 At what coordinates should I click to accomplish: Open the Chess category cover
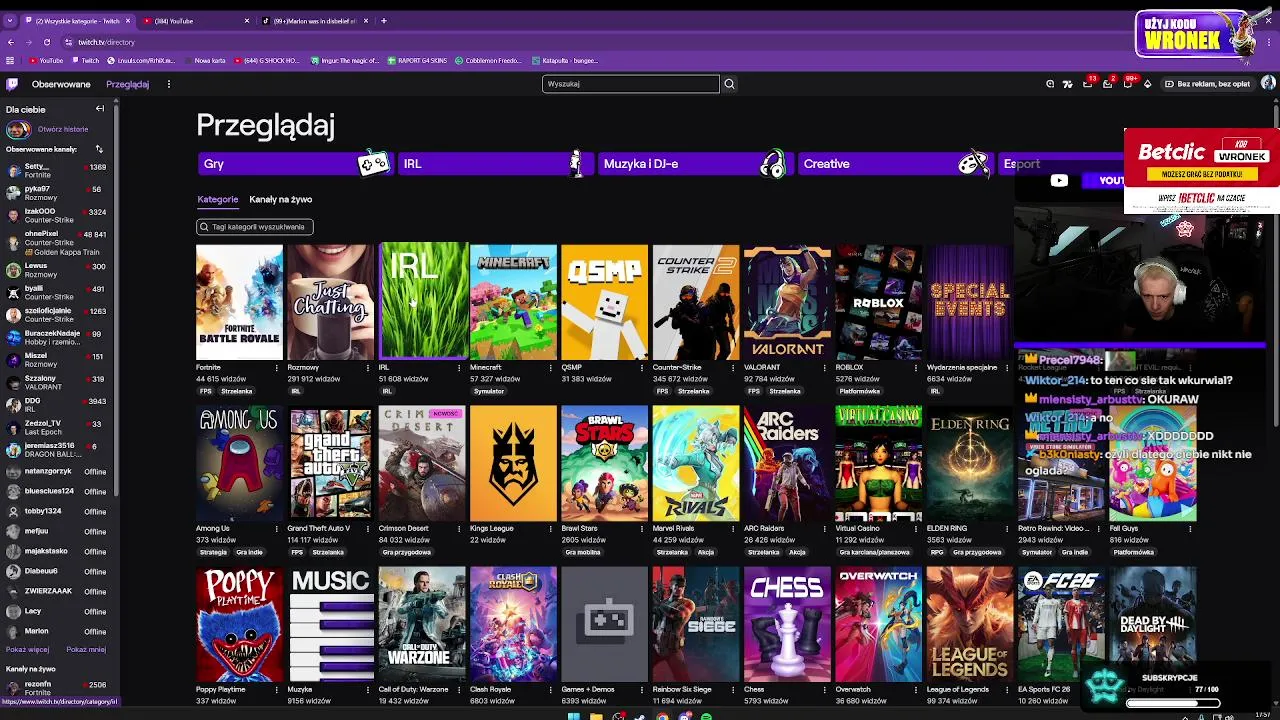point(787,624)
